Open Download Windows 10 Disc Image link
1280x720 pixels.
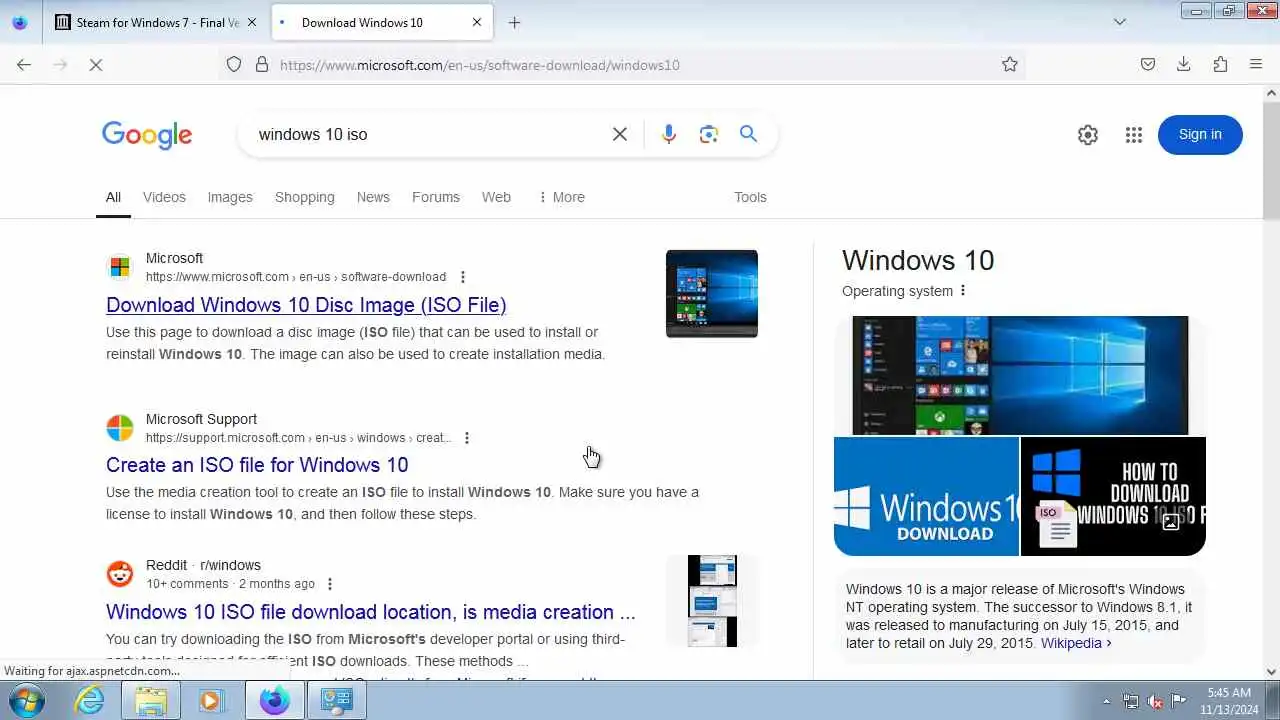pyautogui.click(x=306, y=305)
